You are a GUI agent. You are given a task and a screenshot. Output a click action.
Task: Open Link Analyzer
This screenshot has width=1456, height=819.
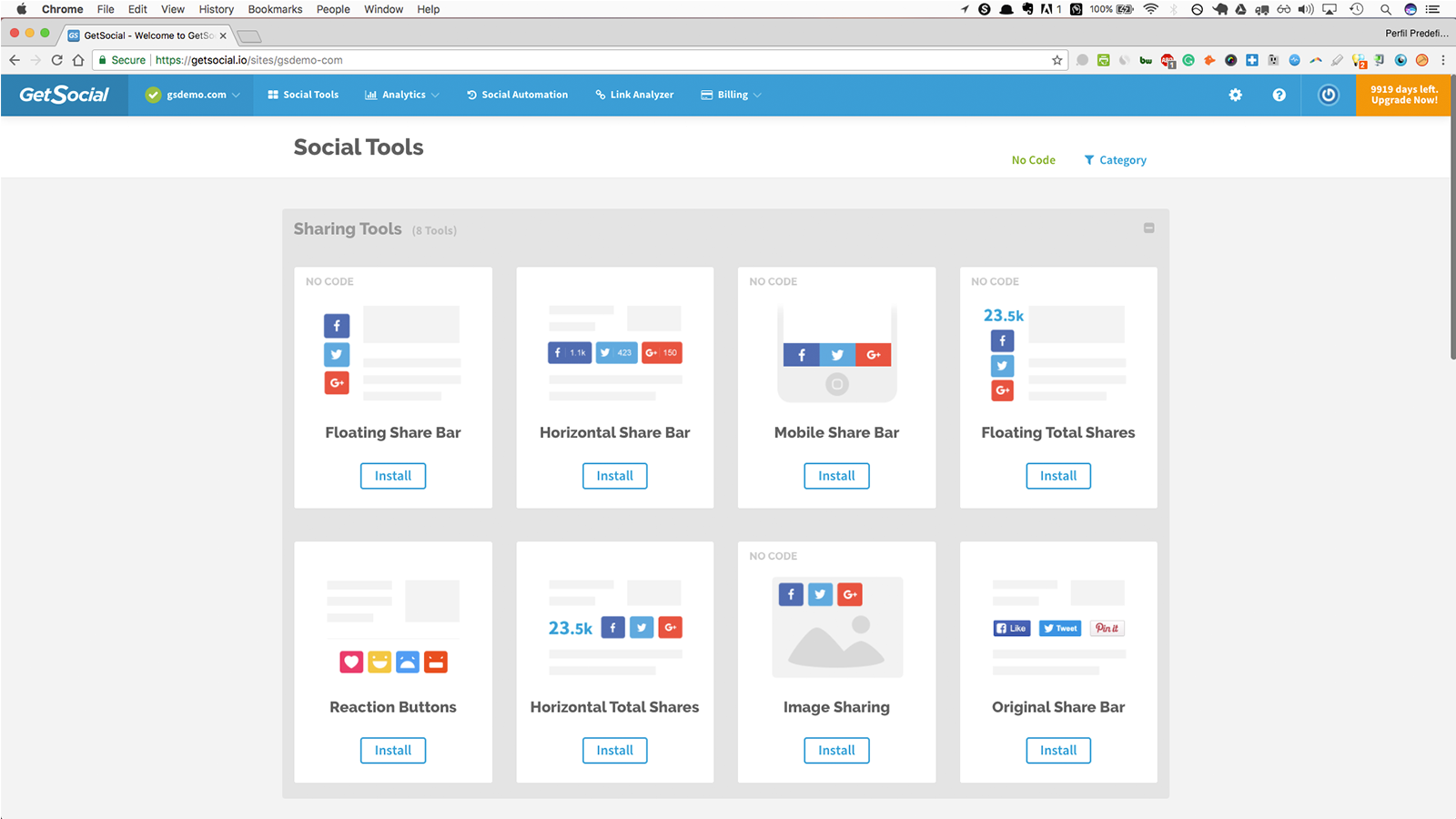634,95
